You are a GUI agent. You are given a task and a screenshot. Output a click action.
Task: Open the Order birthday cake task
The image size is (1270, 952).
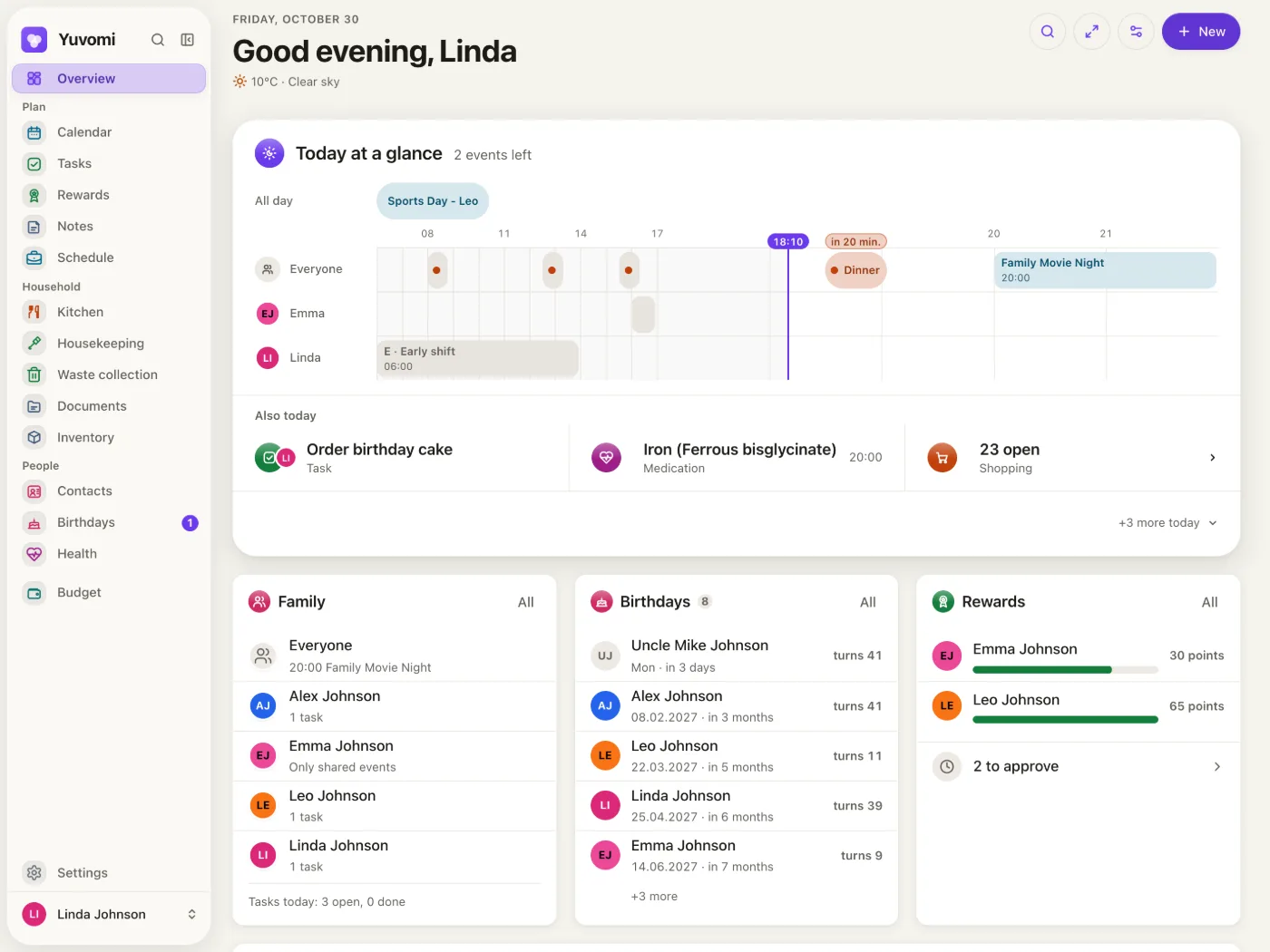click(x=401, y=458)
